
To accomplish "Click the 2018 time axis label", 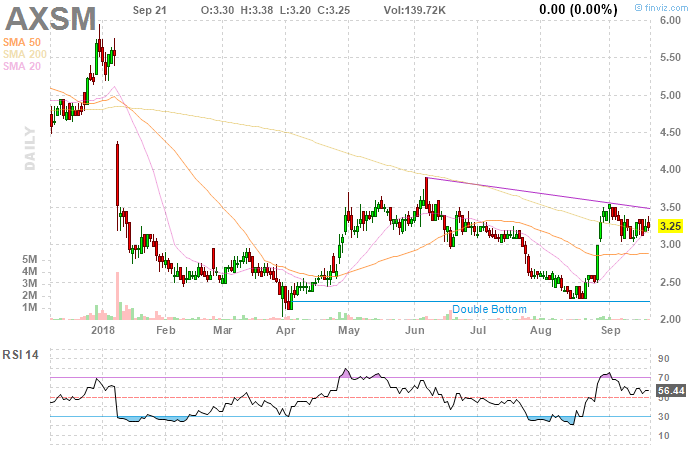I will coord(103,330).
